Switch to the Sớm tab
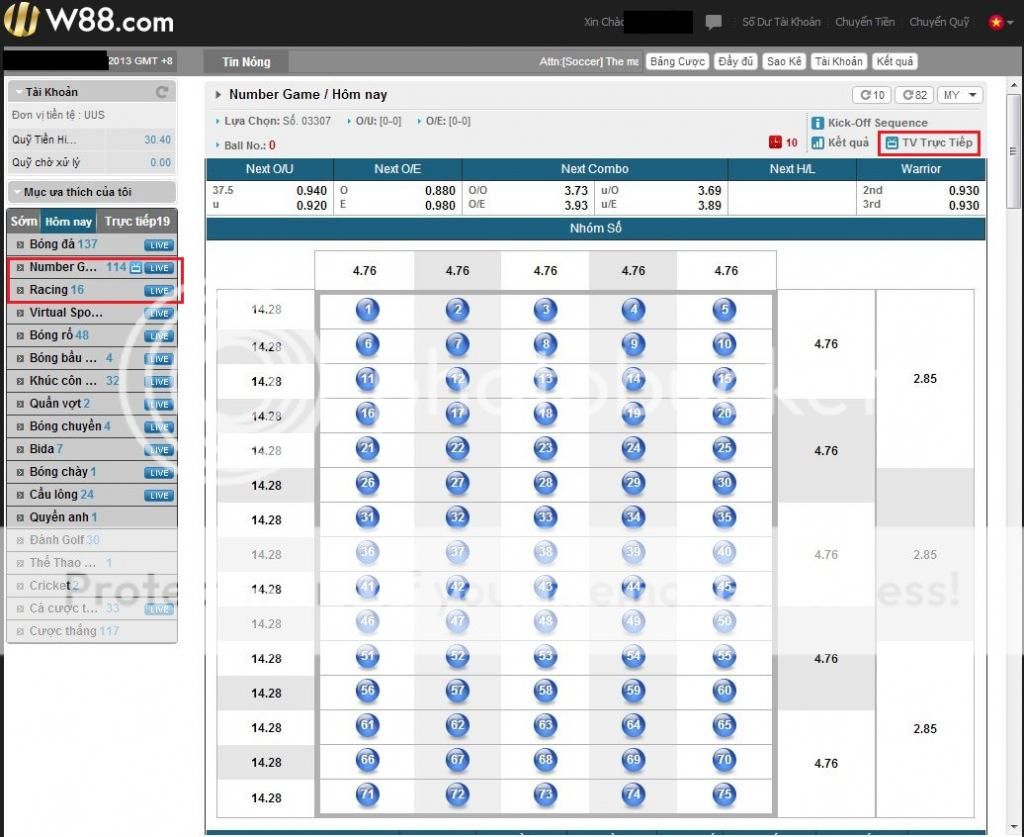 pos(24,221)
